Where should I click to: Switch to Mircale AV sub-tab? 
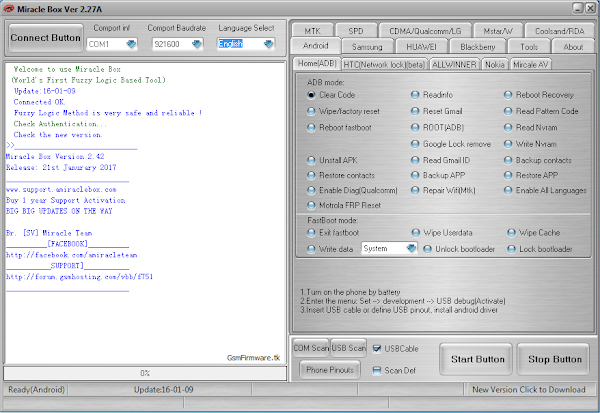pyautogui.click(x=530, y=65)
